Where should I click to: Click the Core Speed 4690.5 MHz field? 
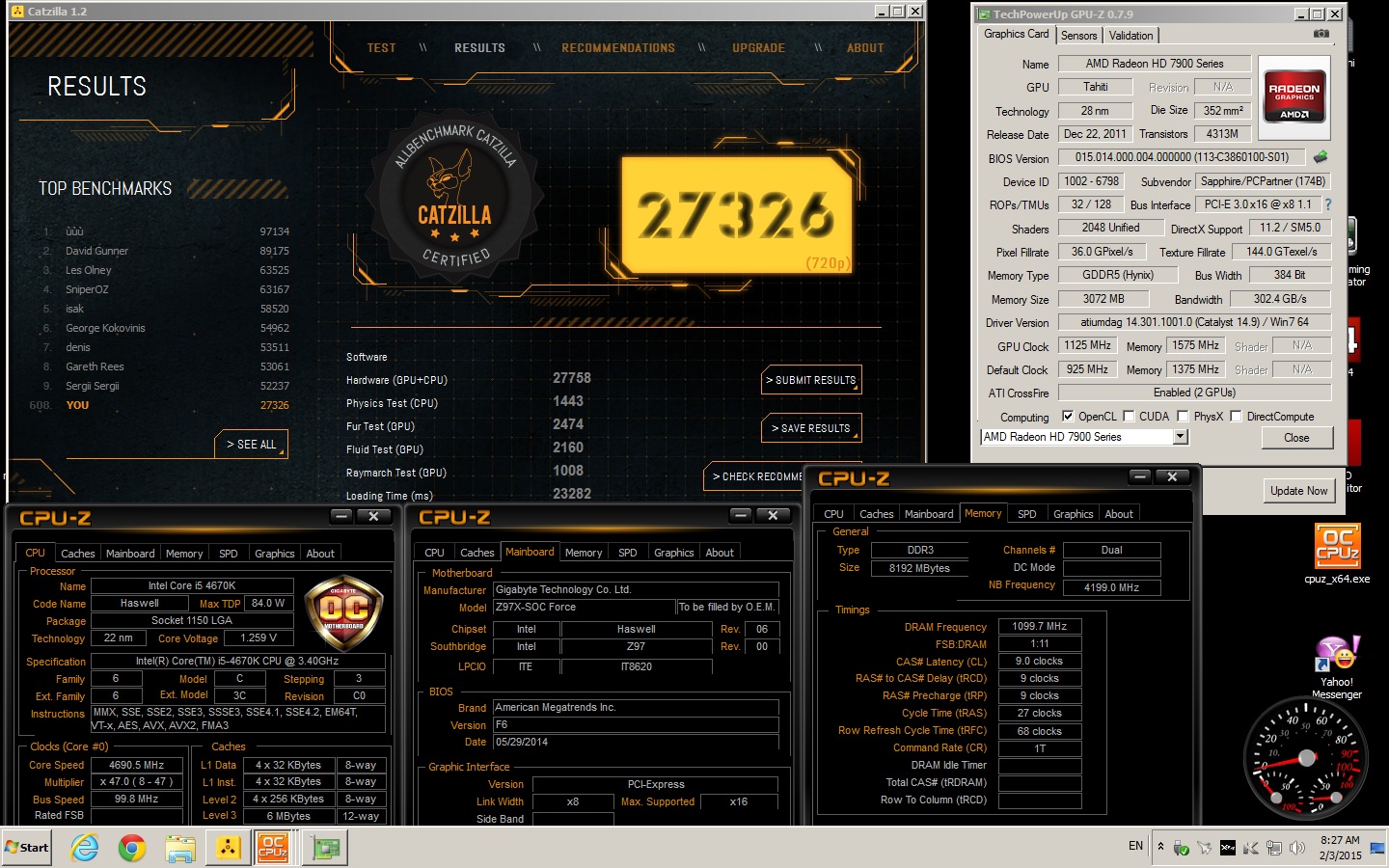[136, 765]
